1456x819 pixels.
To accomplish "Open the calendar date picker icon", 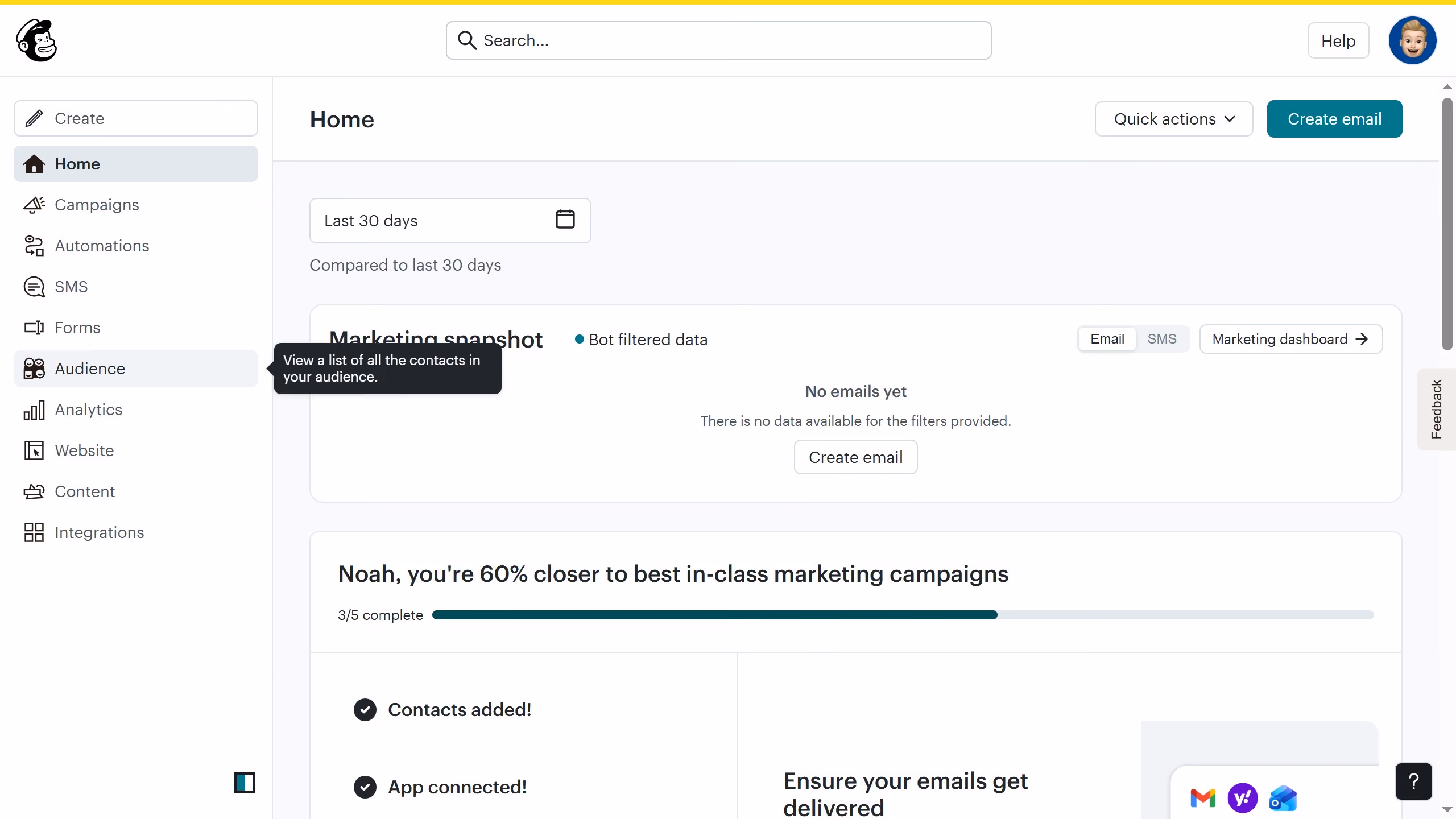I will click(x=565, y=220).
